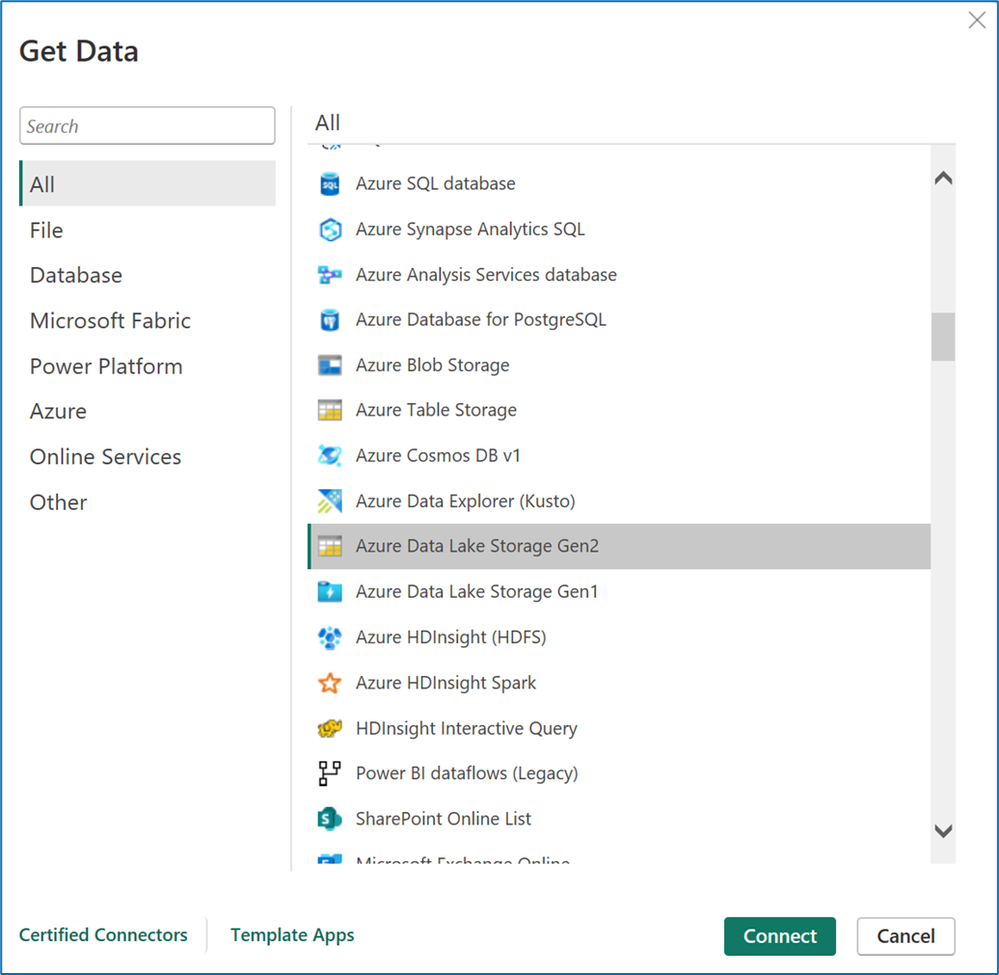Select "Azure Synapse Analytics SQL" connector text
The image size is (999, 975).
pyautogui.click(x=470, y=229)
